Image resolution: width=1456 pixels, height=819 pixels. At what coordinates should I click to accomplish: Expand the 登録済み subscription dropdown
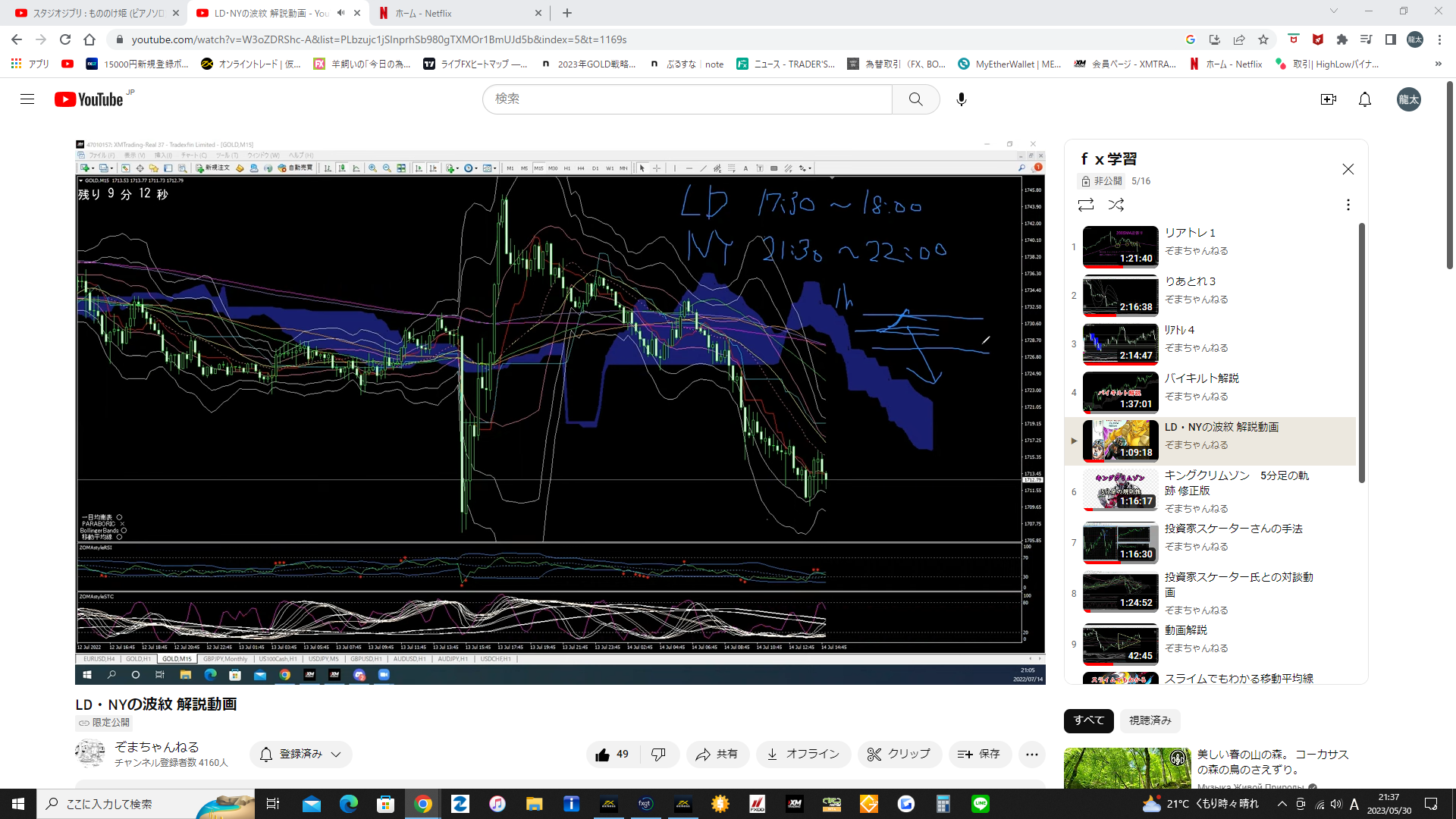pyautogui.click(x=300, y=754)
